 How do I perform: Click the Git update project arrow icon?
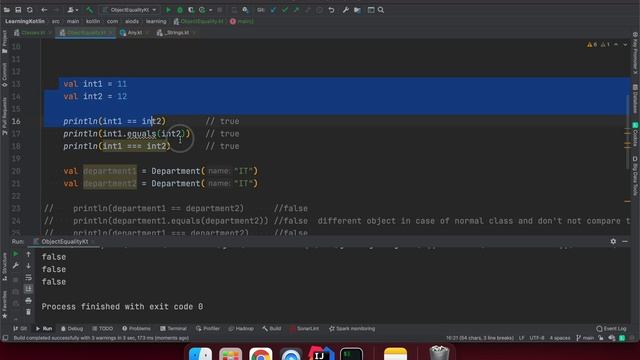(273, 10)
